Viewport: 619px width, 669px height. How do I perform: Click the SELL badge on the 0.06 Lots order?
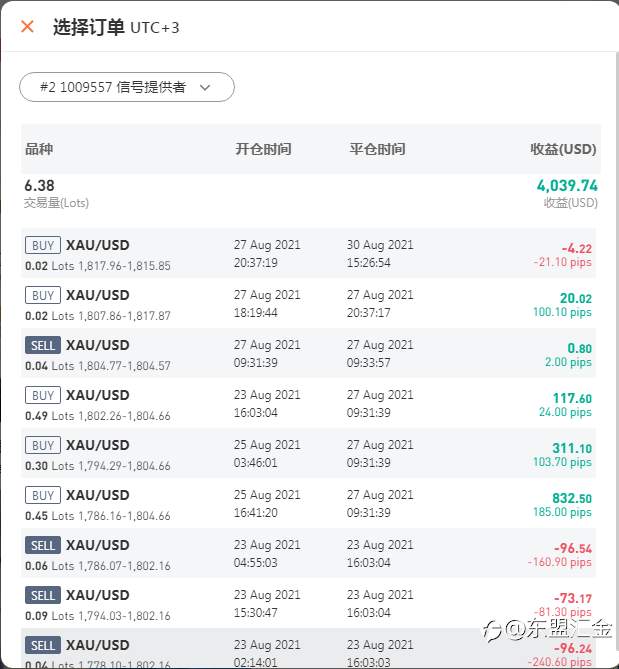point(43,545)
